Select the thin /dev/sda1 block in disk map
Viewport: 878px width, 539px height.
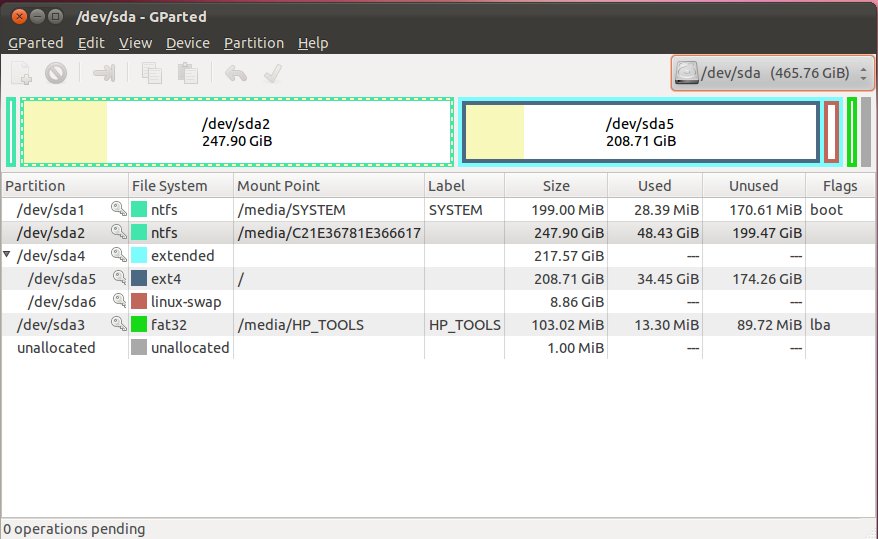click(11, 132)
